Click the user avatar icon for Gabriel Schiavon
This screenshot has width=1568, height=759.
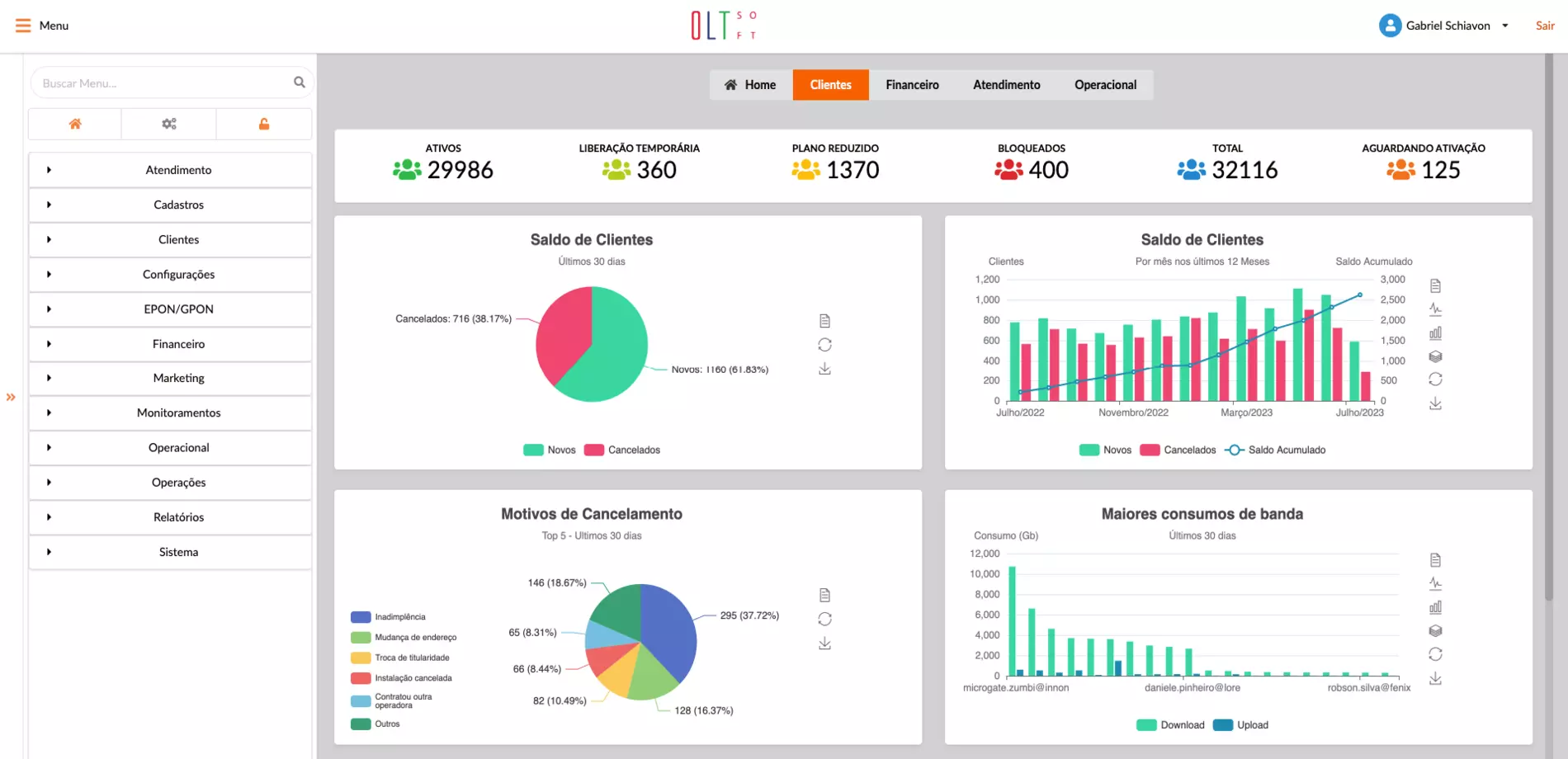pyautogui.click(x=1390, y=26)
